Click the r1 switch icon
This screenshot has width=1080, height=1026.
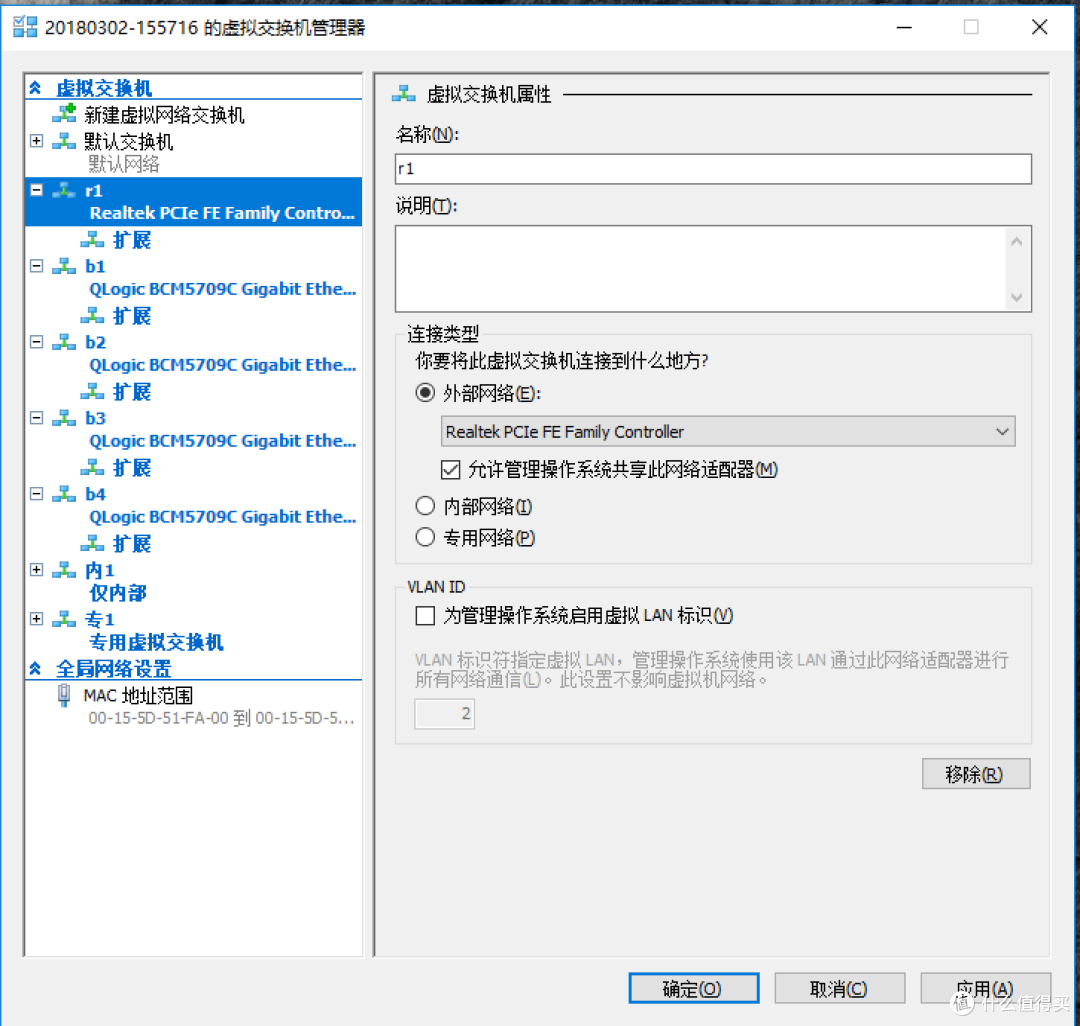tap(65, 190)
